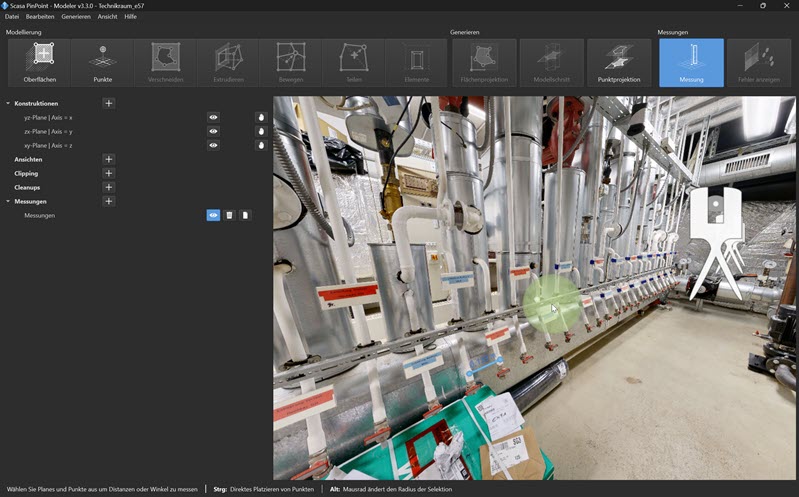Select the xy-Plane tree item
Viewport: 799px width, 497px height.
tap(48, 145)
